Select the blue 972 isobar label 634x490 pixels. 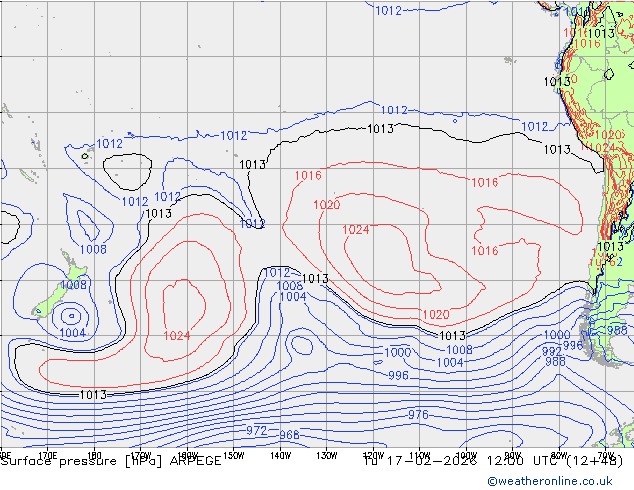click(256, 431)
